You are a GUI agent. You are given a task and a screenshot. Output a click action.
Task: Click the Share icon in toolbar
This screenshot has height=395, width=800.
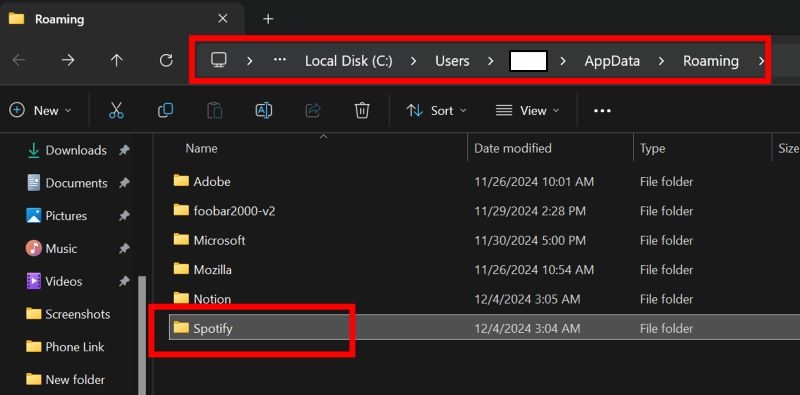pyautogui.click(x=313, y=110)
